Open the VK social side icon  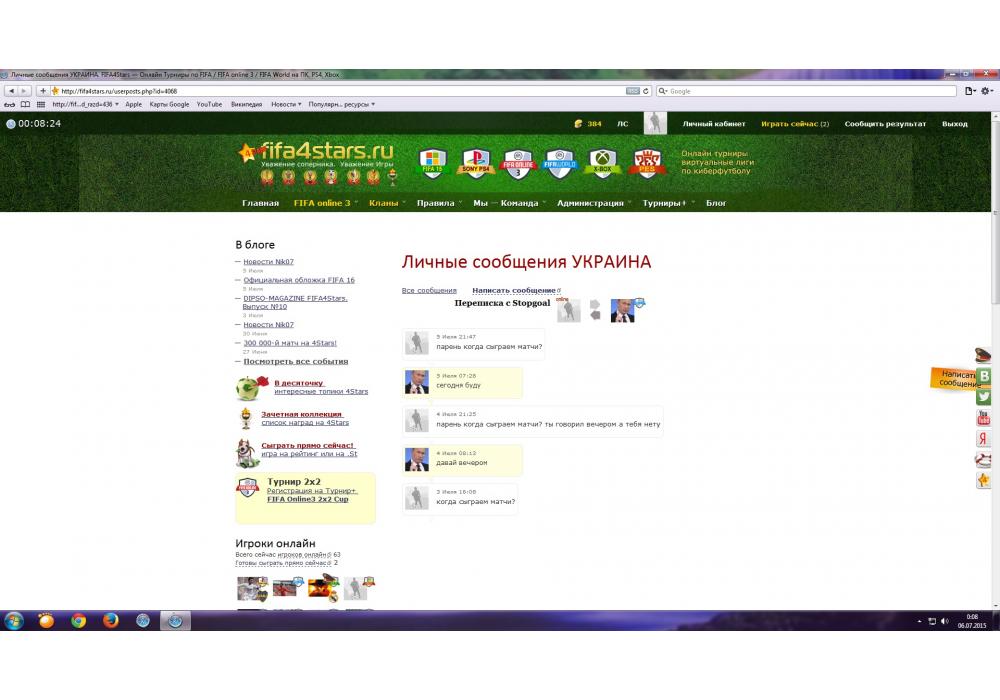[x=984, y=376]
